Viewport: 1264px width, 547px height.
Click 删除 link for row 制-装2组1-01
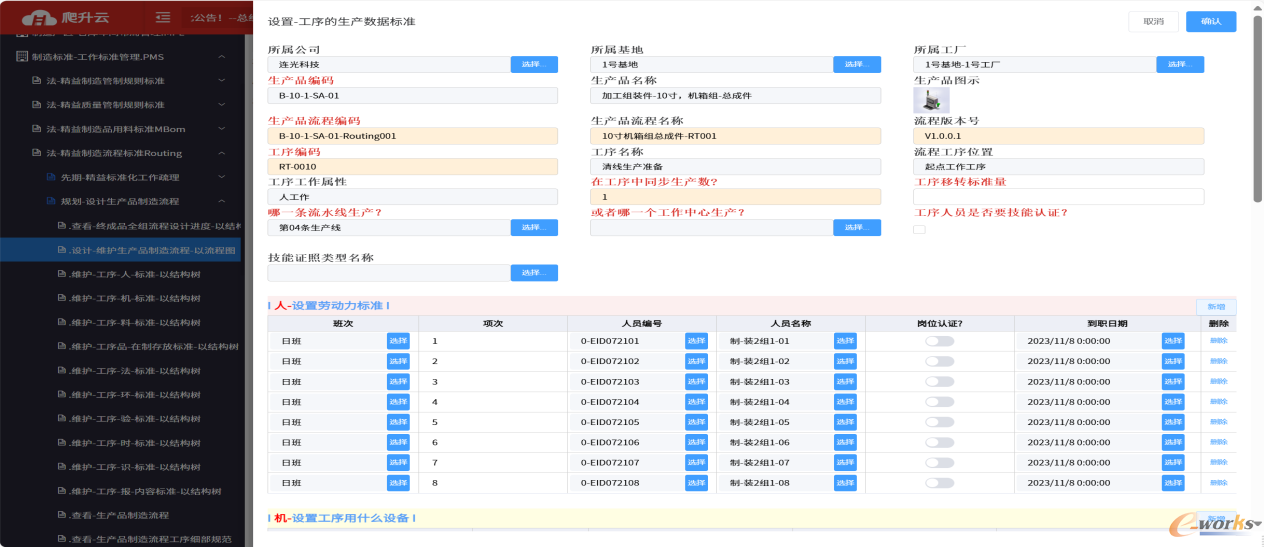[1218, 341]
